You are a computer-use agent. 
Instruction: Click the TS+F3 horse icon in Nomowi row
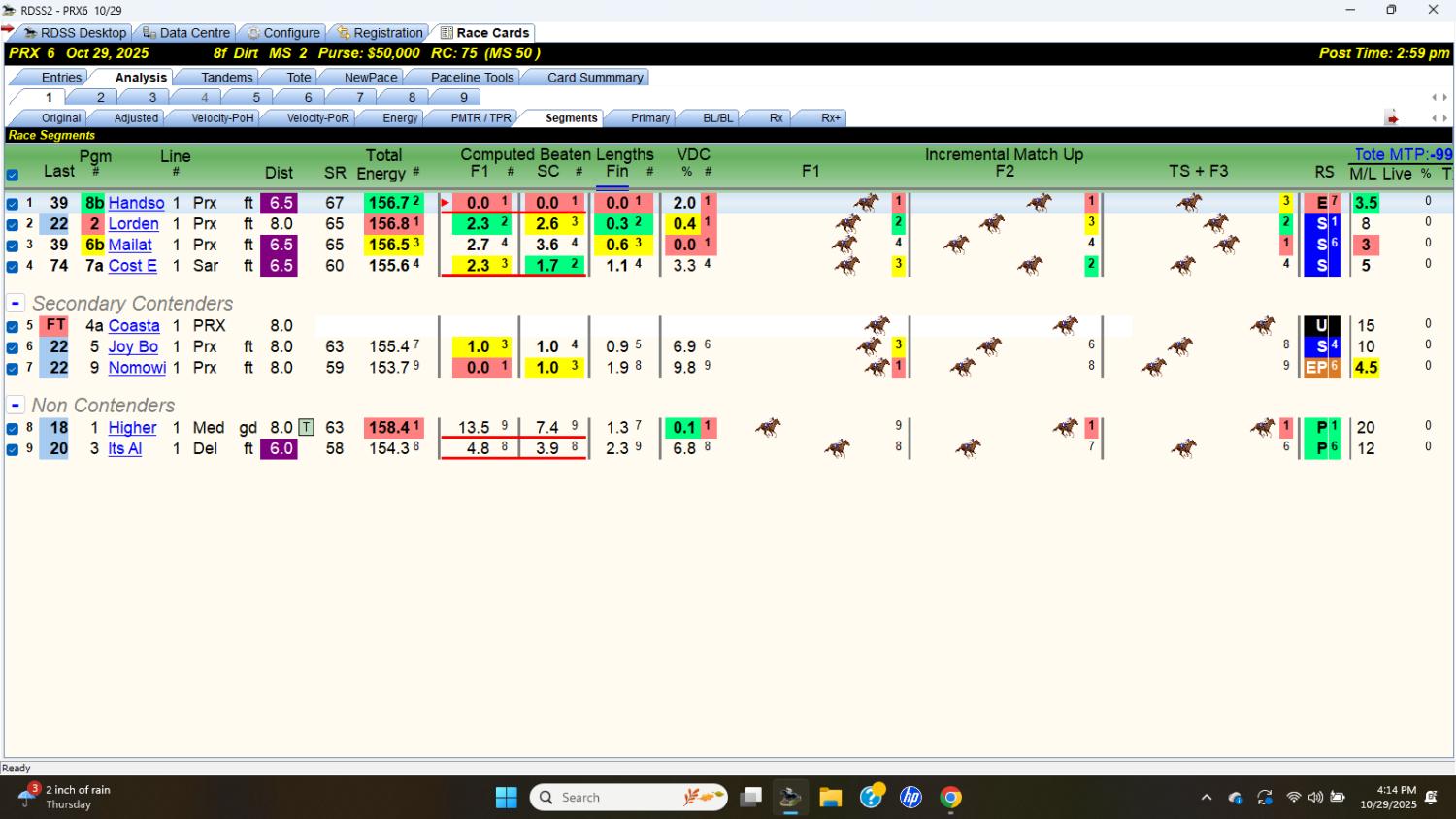[1154, 367]
